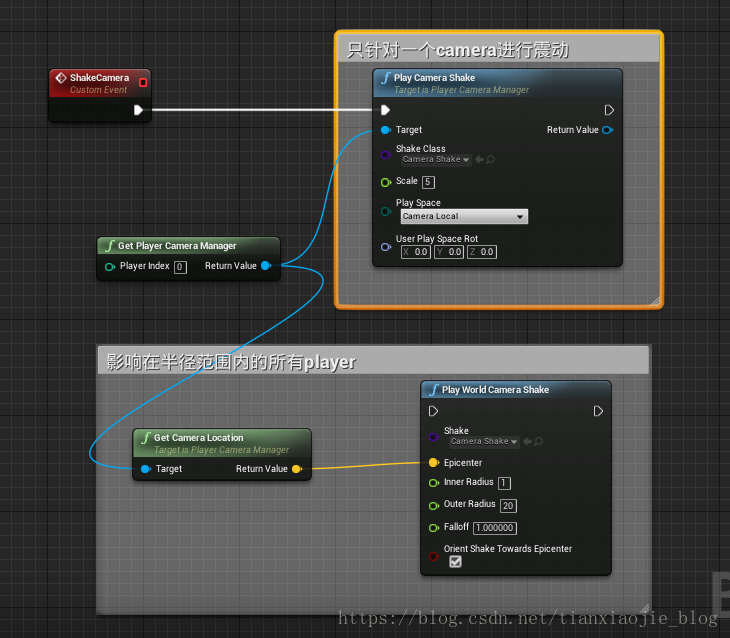
Task: Click the Falloff pin
Action: coord(433,528)
